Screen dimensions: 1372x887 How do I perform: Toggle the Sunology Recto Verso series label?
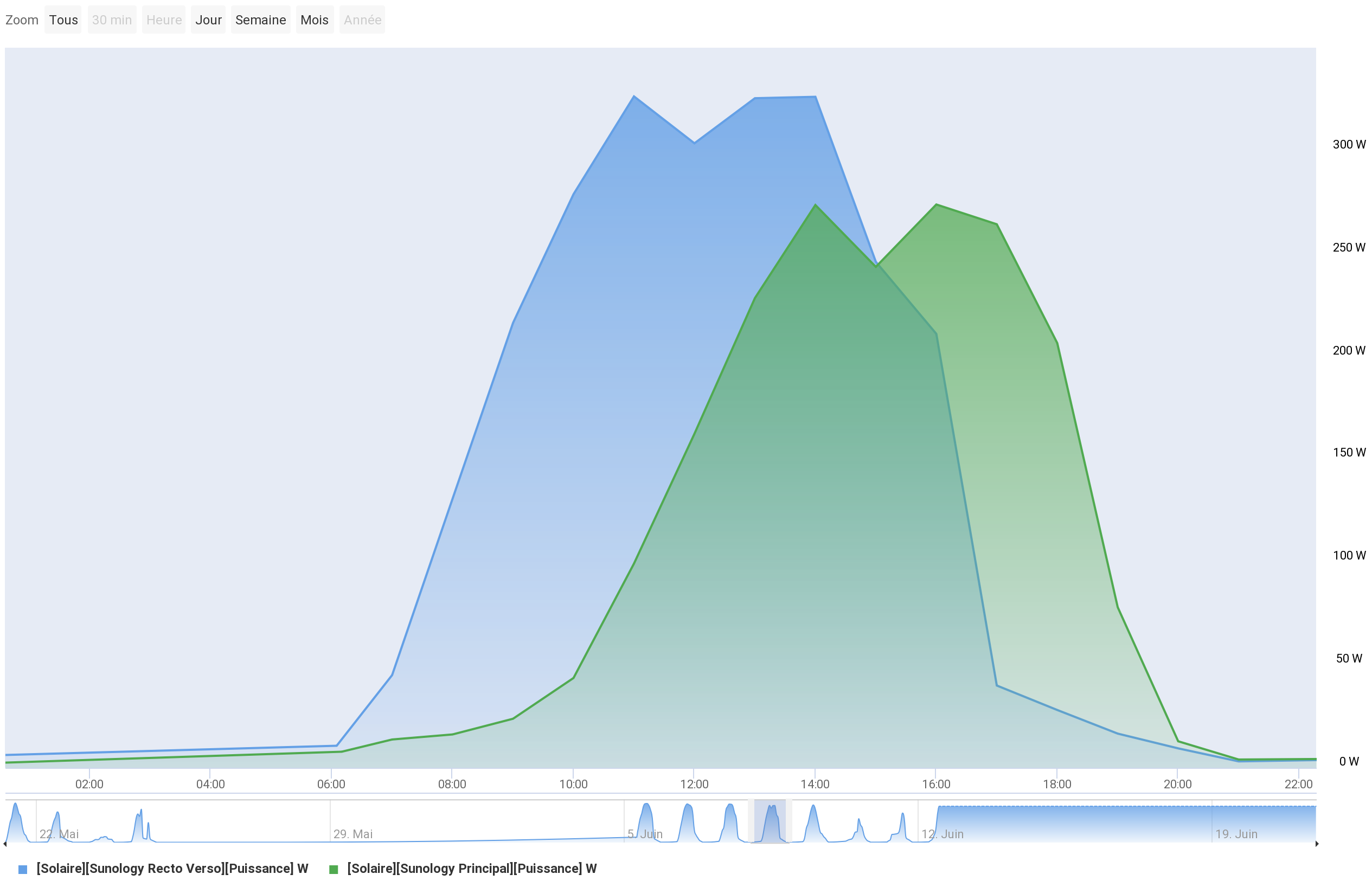pyautogui.click(x=172, y=869)
